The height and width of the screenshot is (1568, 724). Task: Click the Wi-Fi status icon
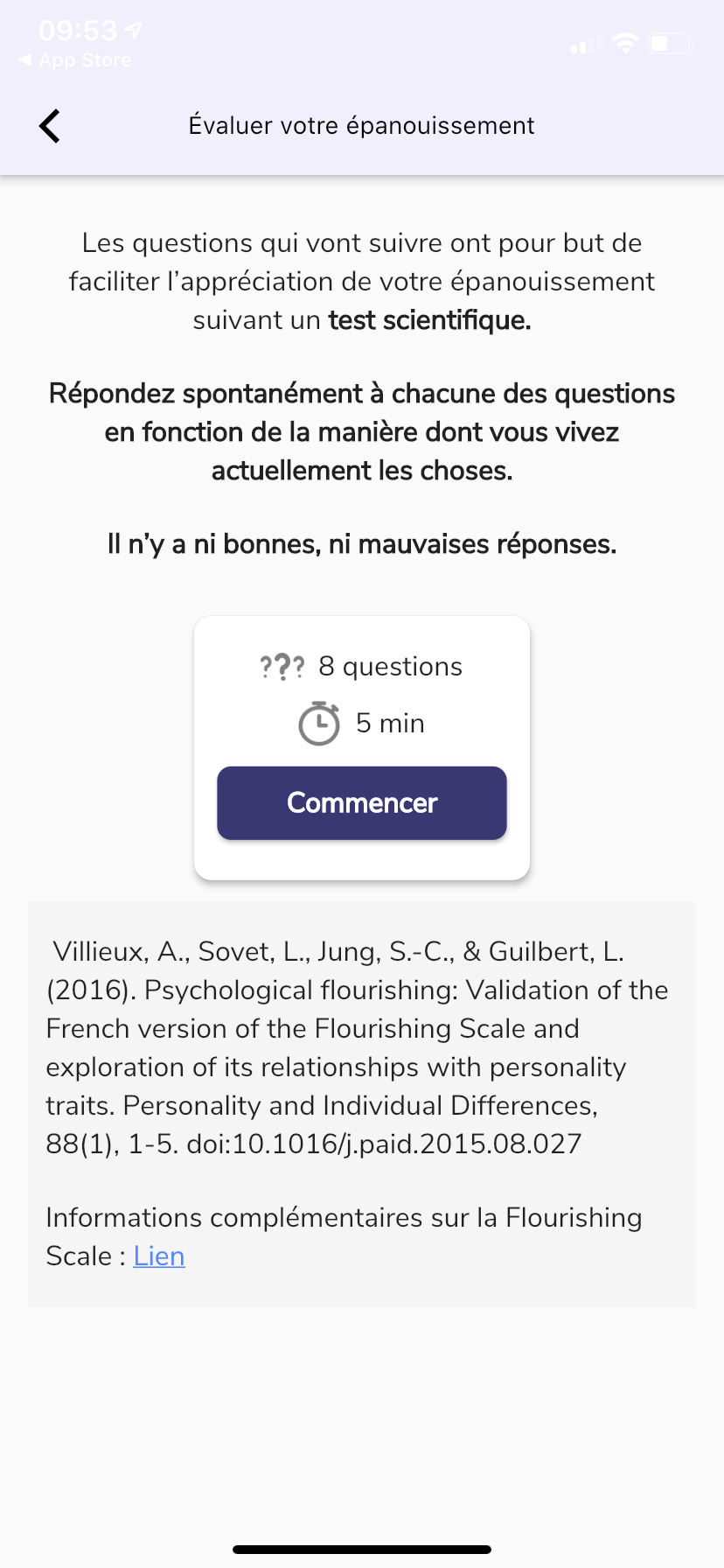[625, 43]
